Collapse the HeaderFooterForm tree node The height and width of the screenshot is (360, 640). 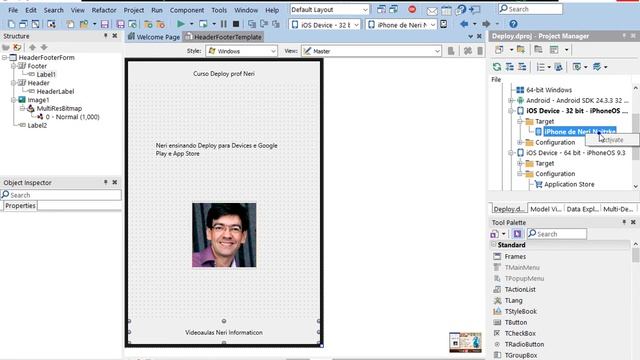[4, 58]
